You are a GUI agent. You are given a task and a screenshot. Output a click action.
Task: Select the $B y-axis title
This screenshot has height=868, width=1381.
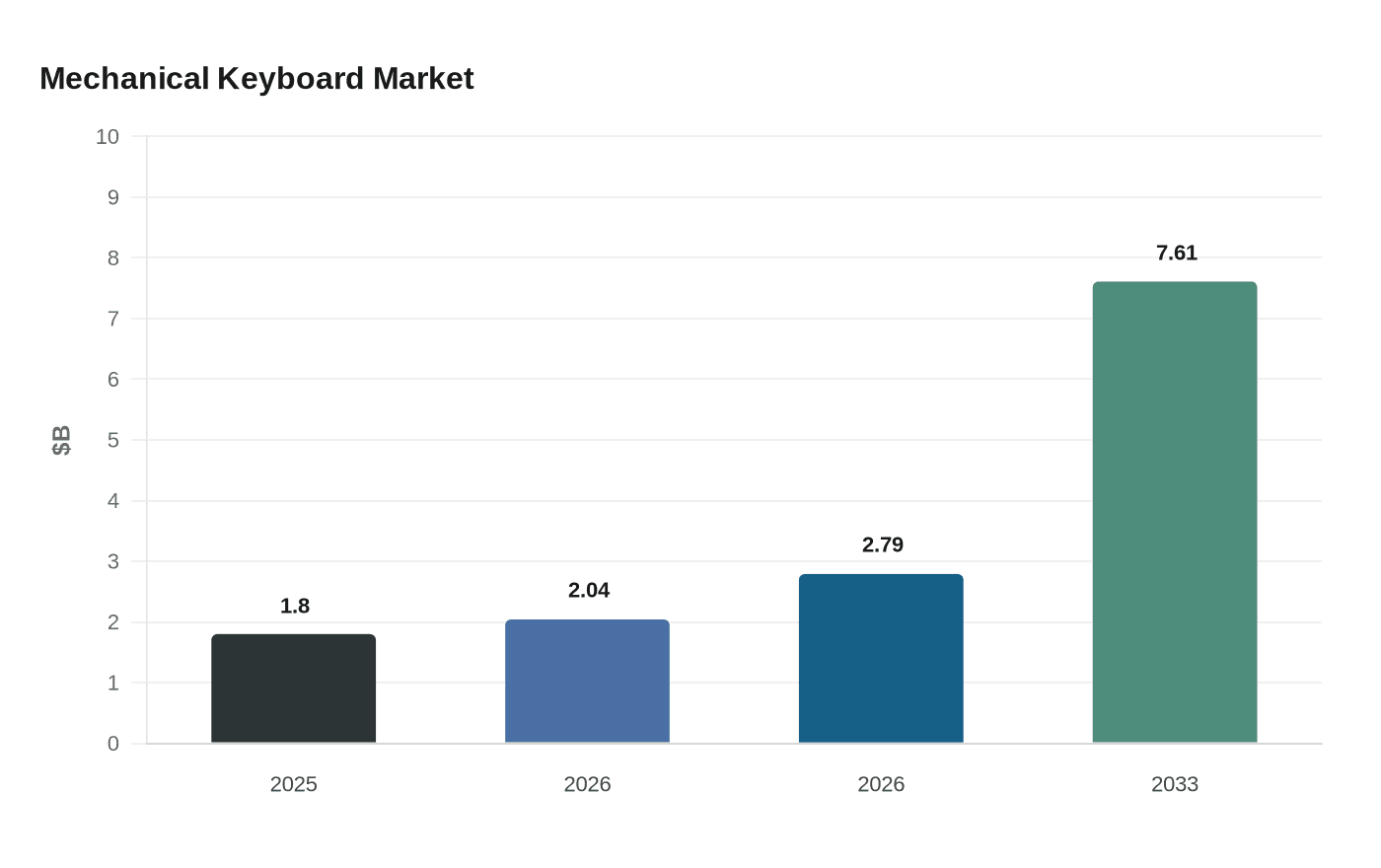61,440
